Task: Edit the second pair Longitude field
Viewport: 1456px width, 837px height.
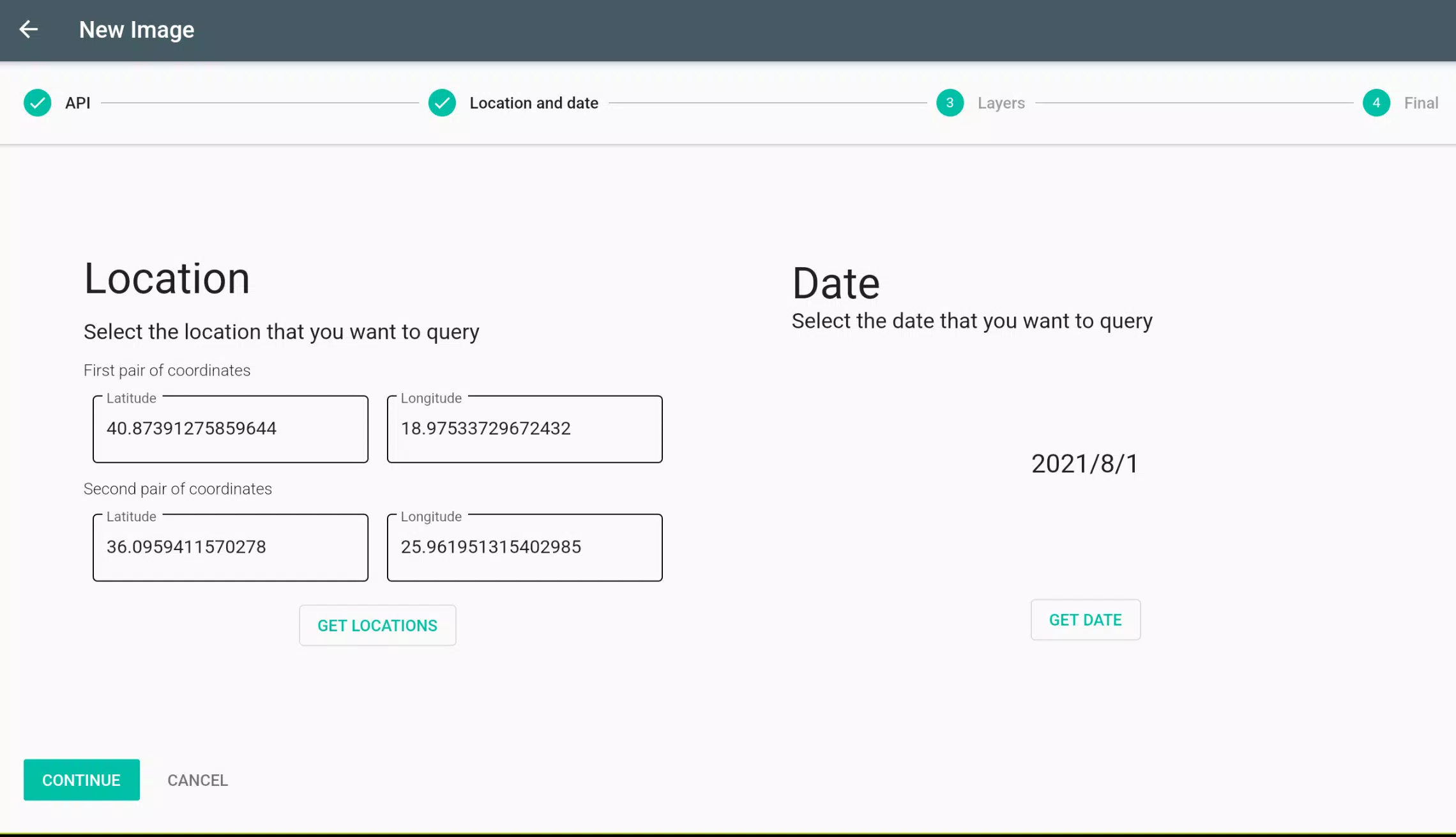Action: coord(525,548)
